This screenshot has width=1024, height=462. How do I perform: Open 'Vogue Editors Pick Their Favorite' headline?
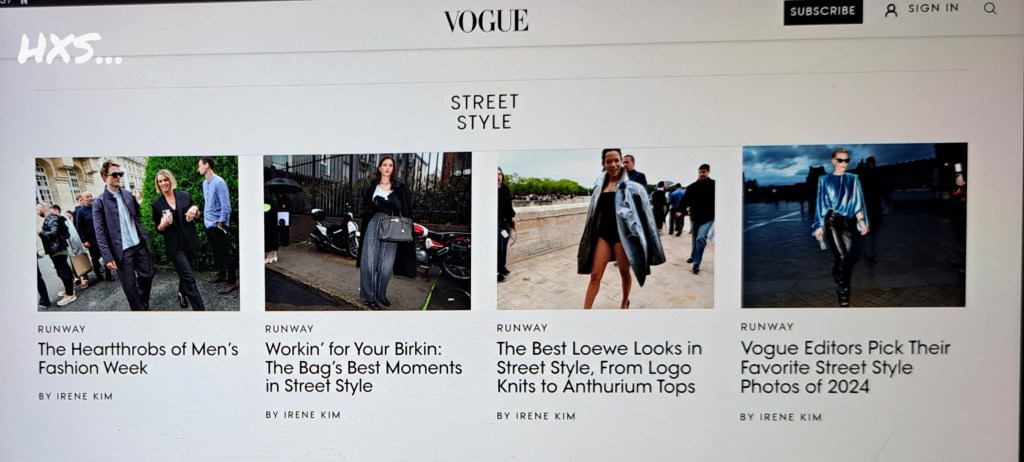click(x=845, y=366)
